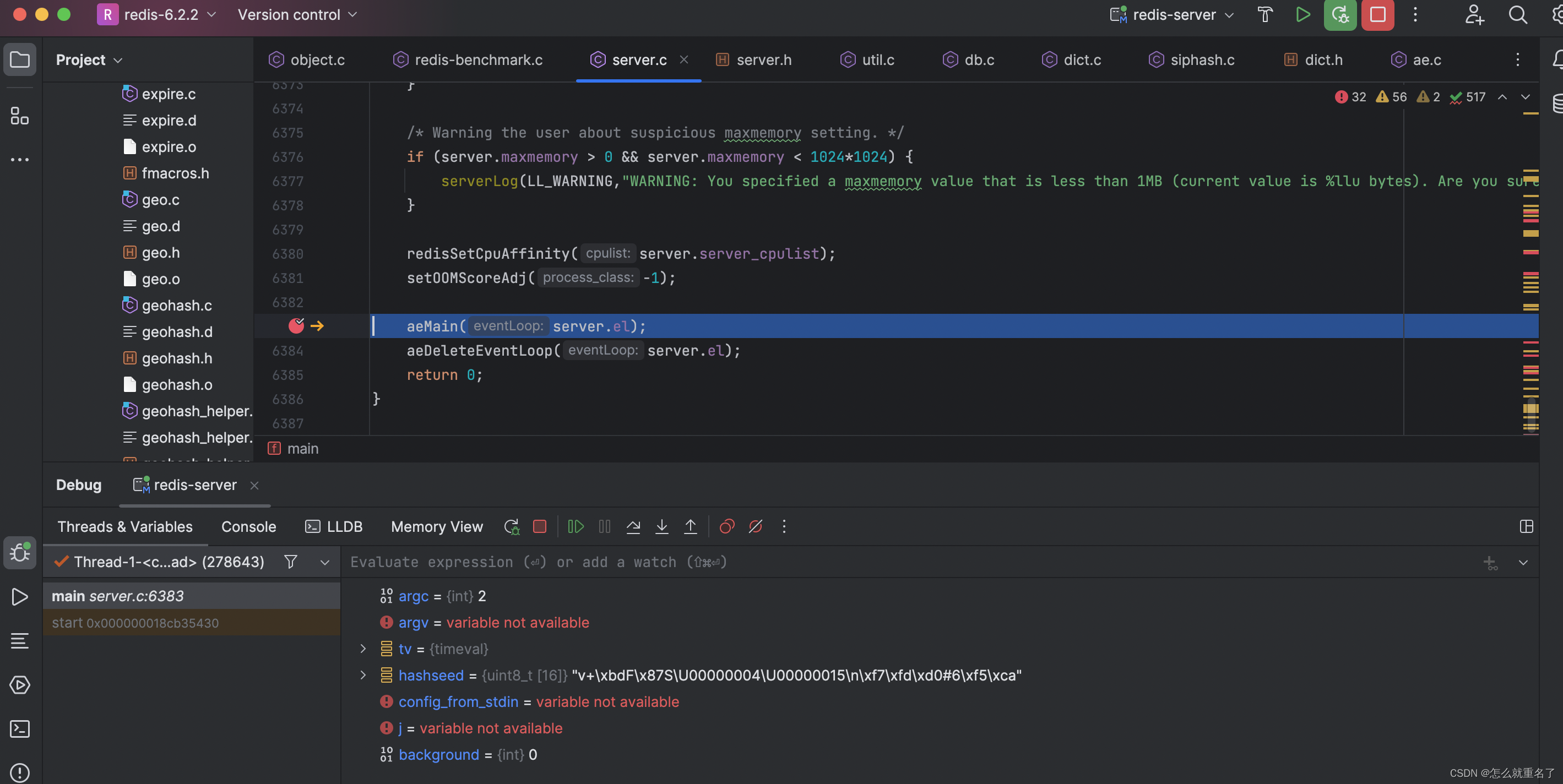This screenshot has height=784, width=1563.
Task: Click the Build hammer icon
Action: click(x=1265, y=14)
